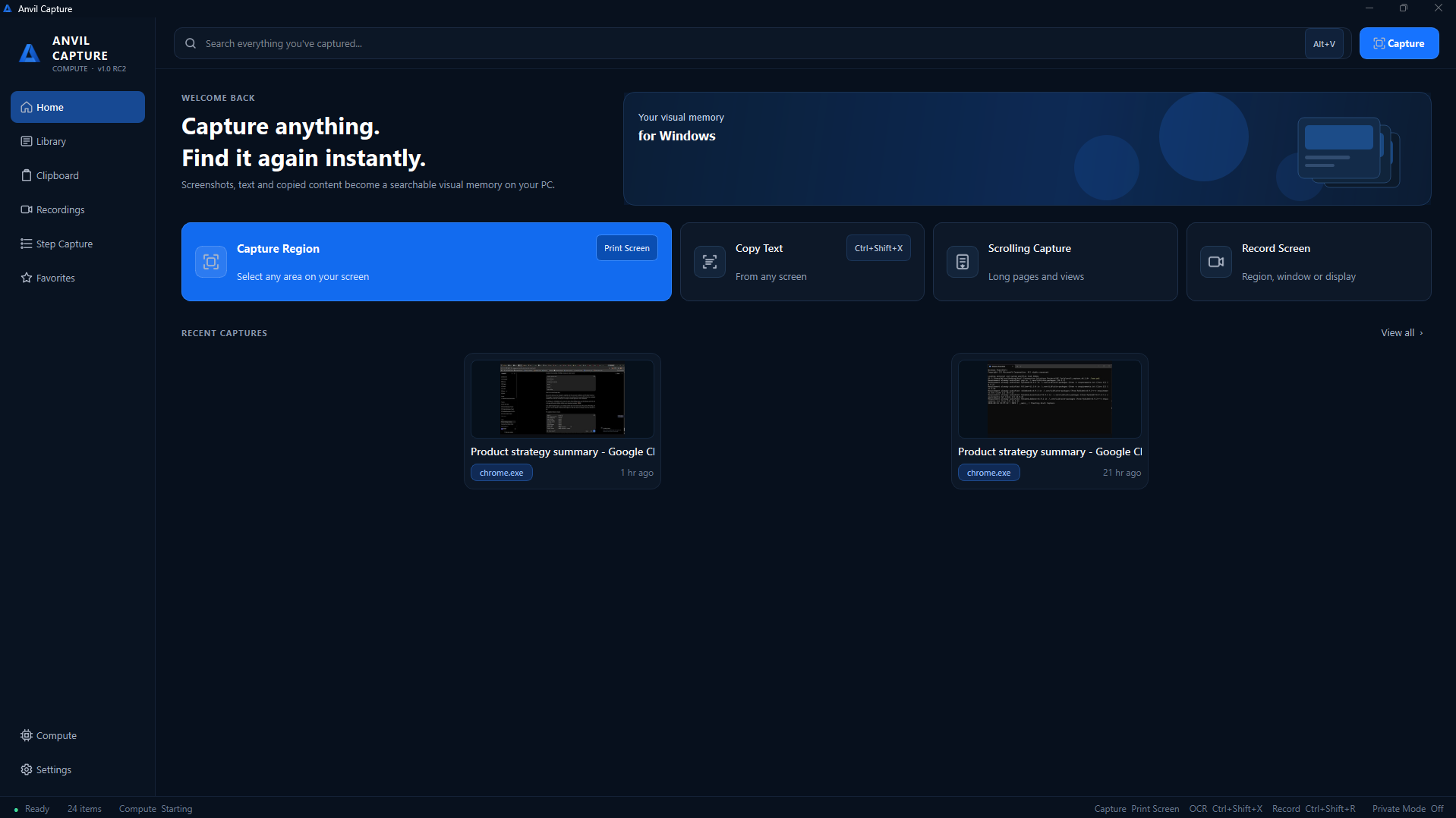Click the Compute chip icon
The width and height of the screenshot is (1456, 818).
tap(27, 735)
